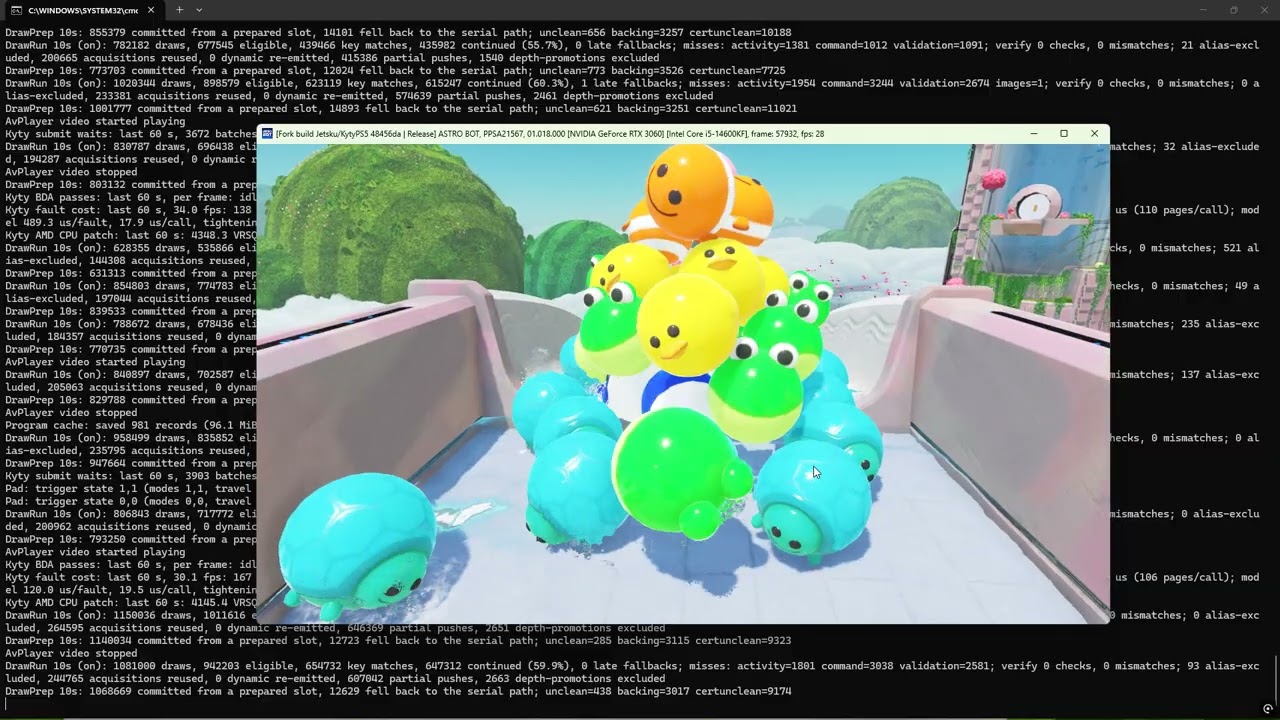This screenshot has width=1280, height=720.
Task: Click the 'Pad: trigger state 1,1' line
Action: [131, 488]
